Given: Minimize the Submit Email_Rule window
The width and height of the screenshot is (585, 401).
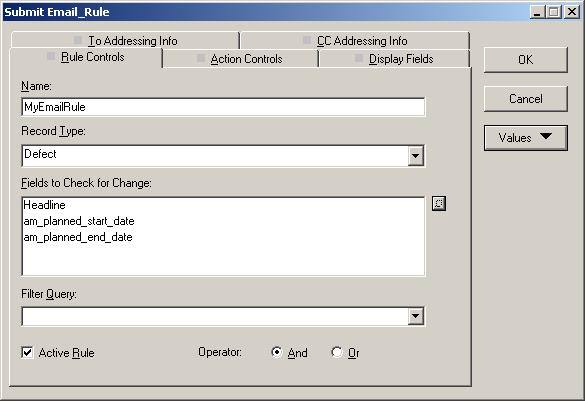Looking at the screenshot, I should pos(537,12).
